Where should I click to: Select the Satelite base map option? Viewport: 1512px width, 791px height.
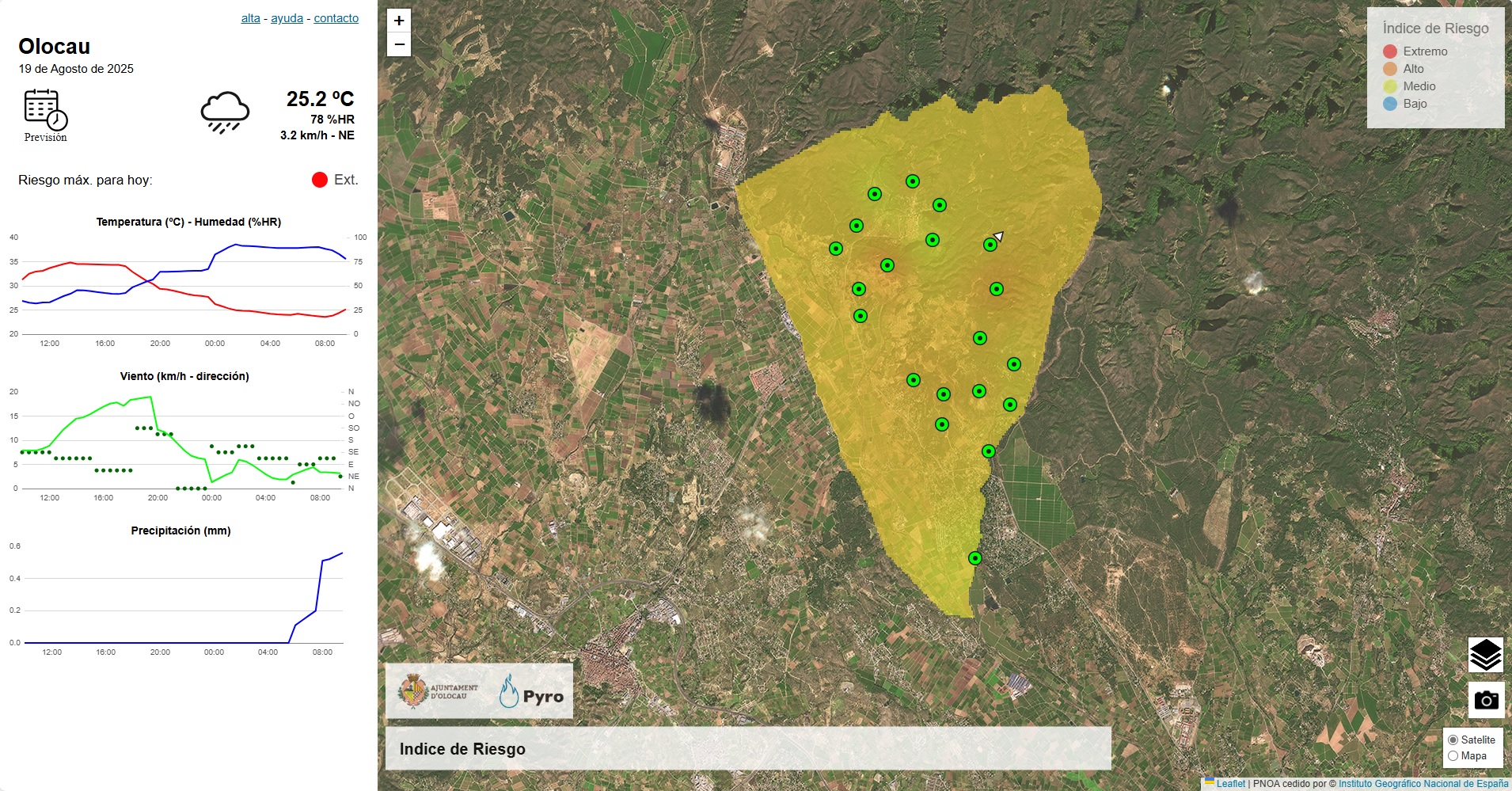pos(1453,740)
